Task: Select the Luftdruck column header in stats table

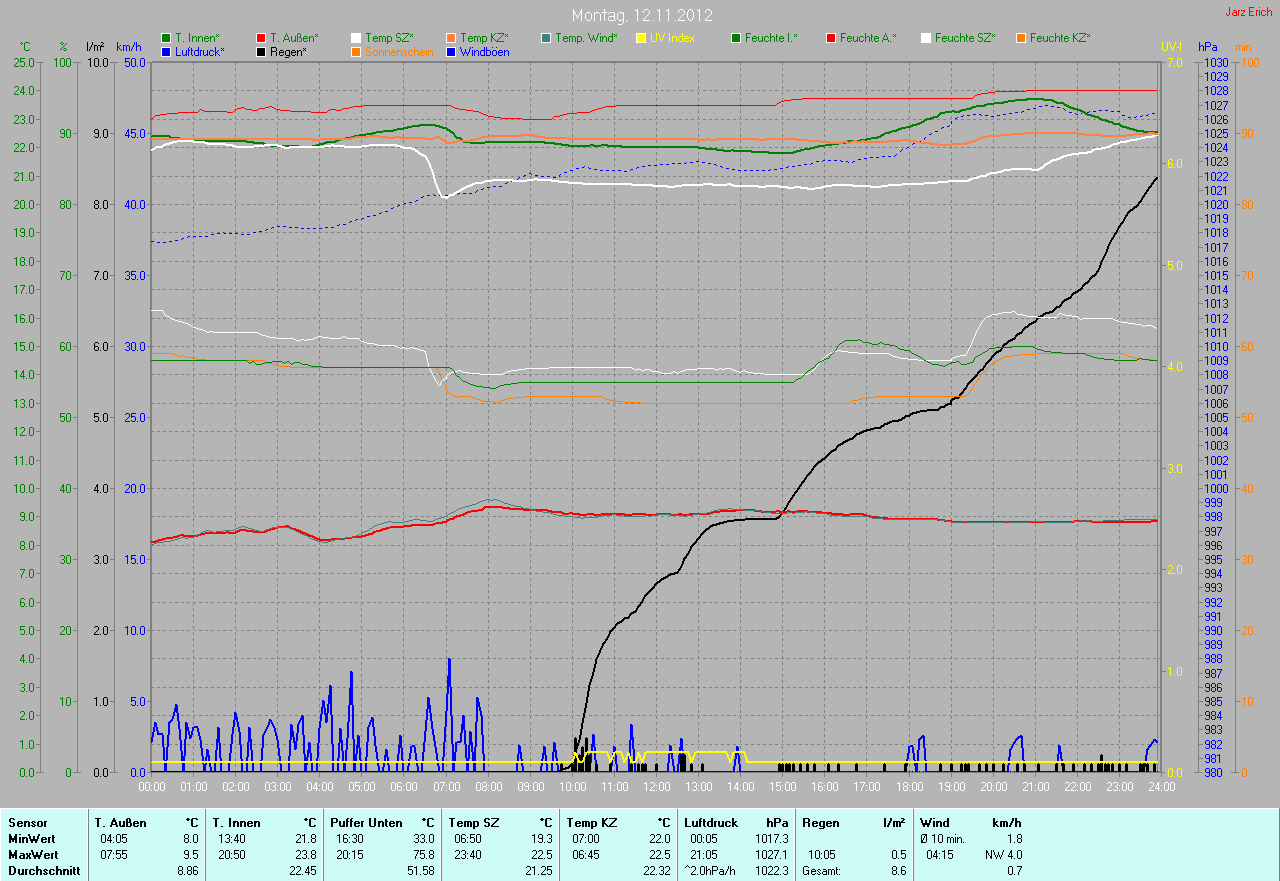Action: pyautogui.click(x=711, y=823)
